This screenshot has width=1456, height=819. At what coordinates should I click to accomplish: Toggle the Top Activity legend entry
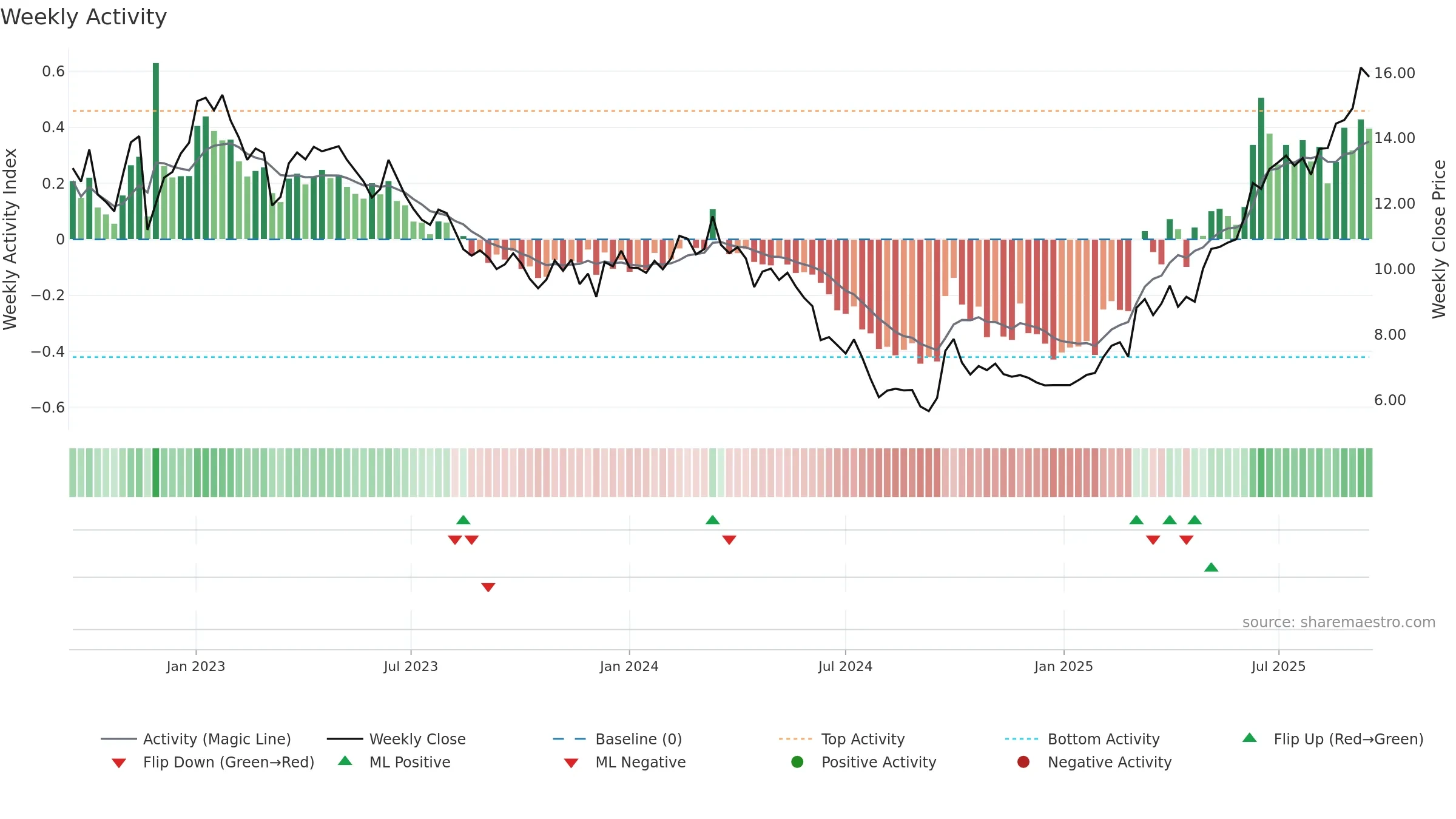click(842, 739)
